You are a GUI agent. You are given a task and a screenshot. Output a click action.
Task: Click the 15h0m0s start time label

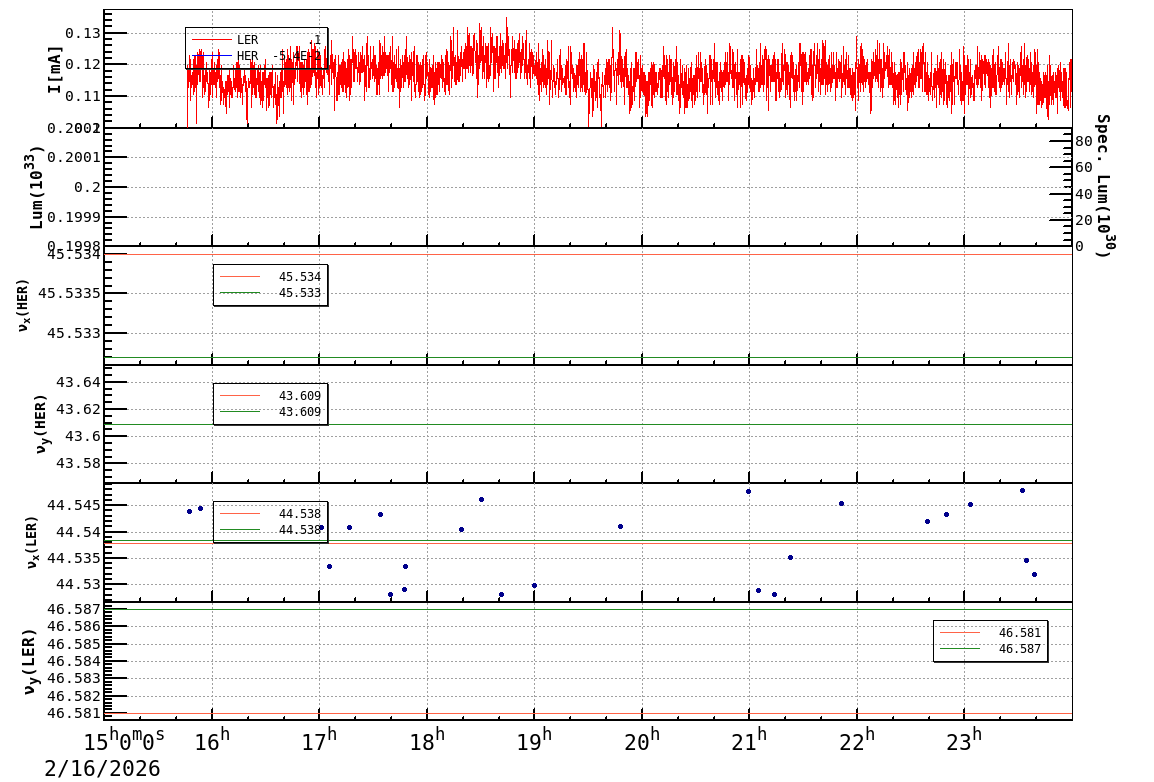[124, 742]
